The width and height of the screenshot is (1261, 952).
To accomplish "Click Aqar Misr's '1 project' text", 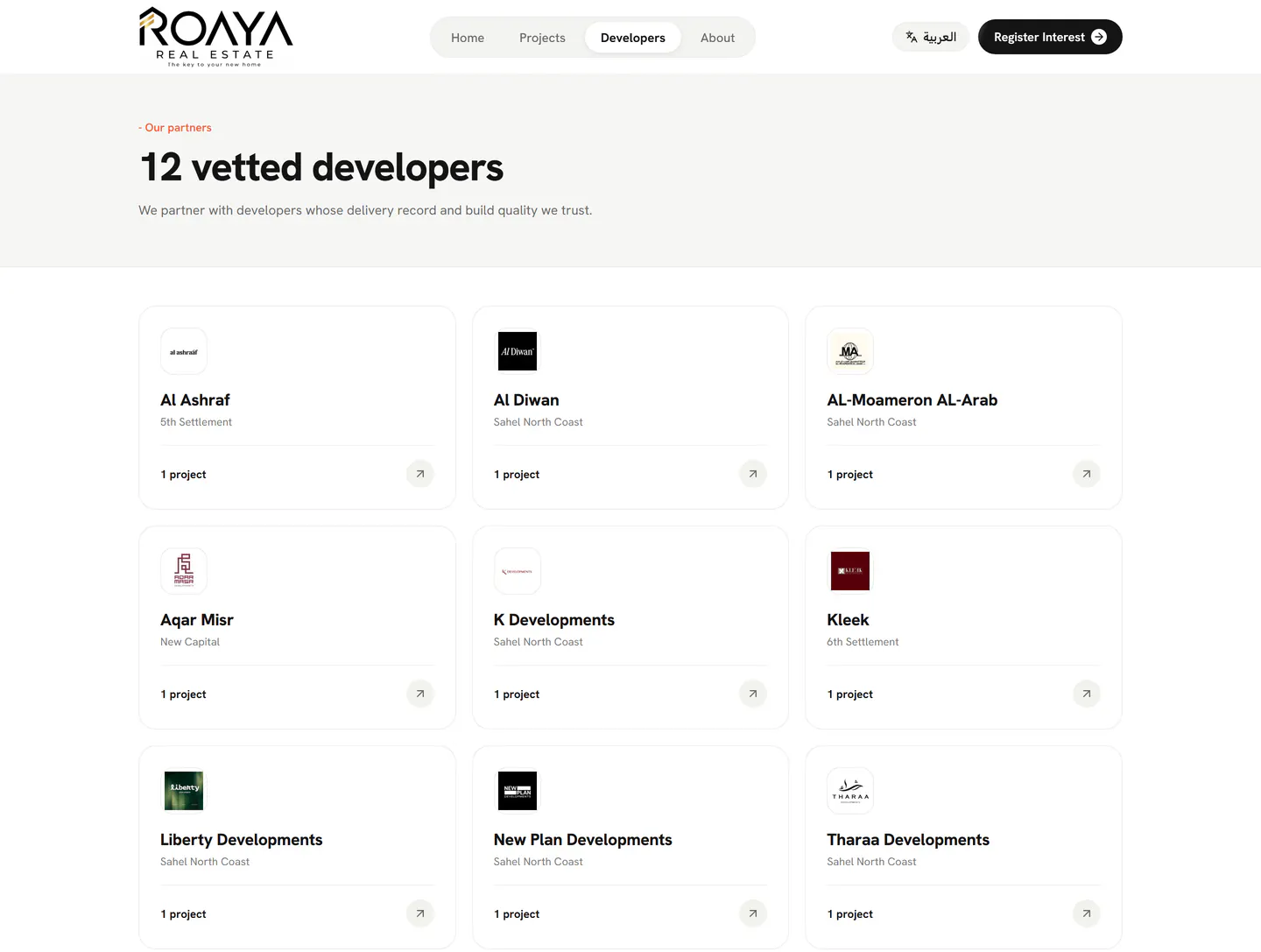I will pos(183,695).
